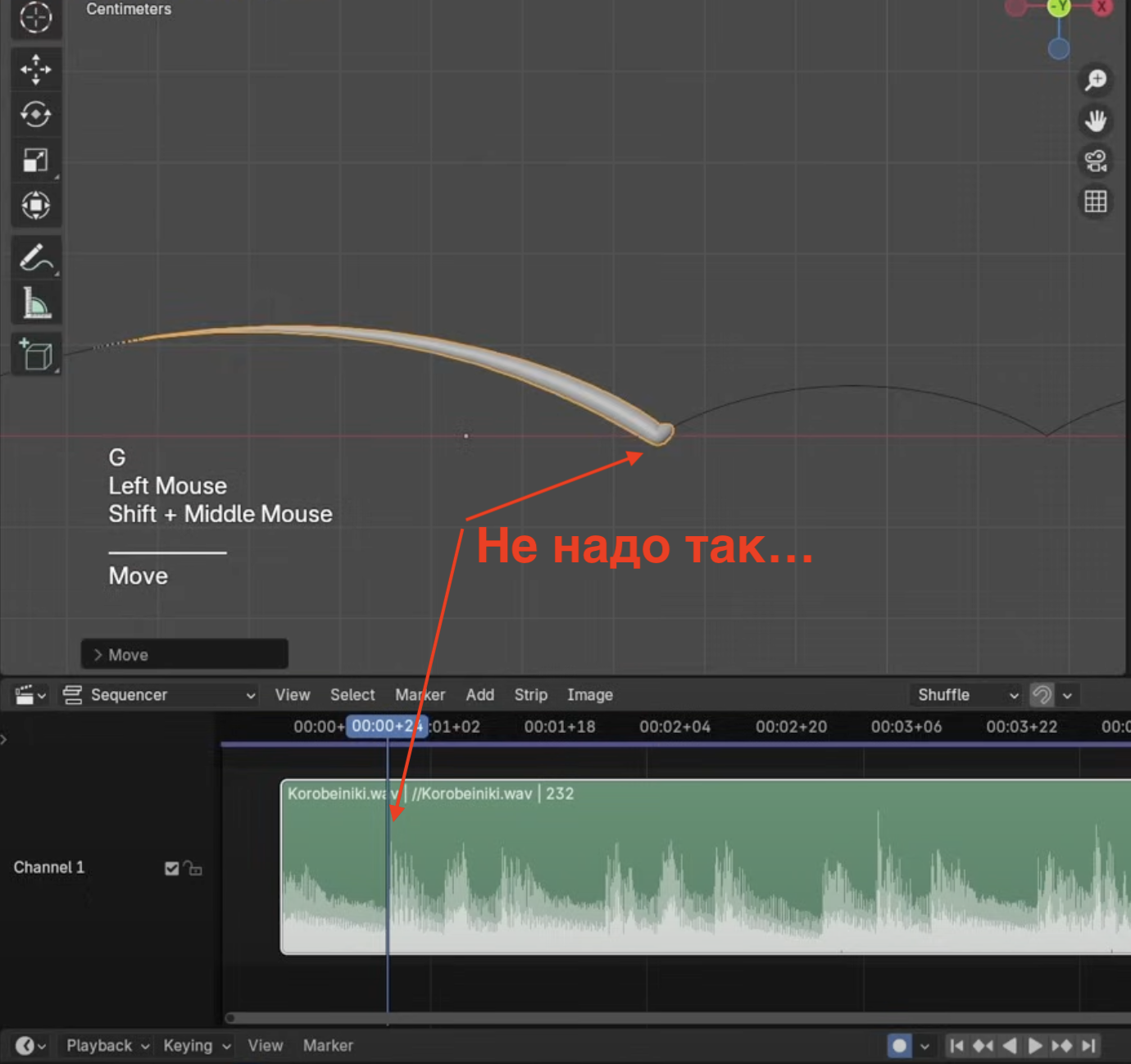Jump to start frame
Screen dimensions: 1131x1064
[956, 1046]
